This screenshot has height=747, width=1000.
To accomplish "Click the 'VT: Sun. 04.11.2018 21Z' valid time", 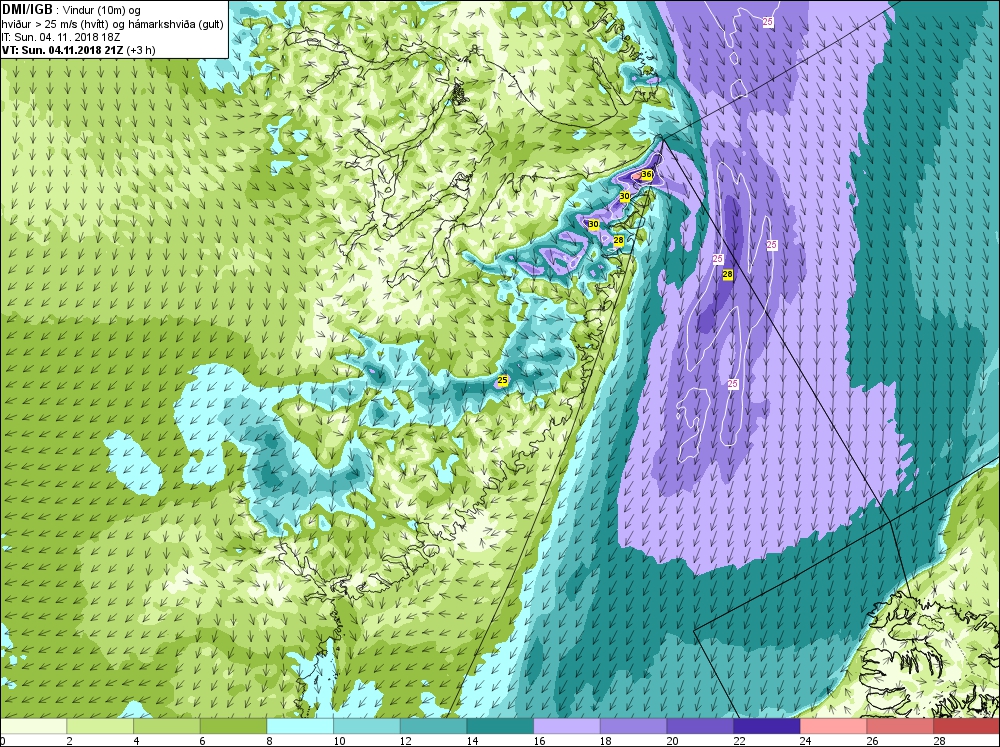I will coord(63,50).
